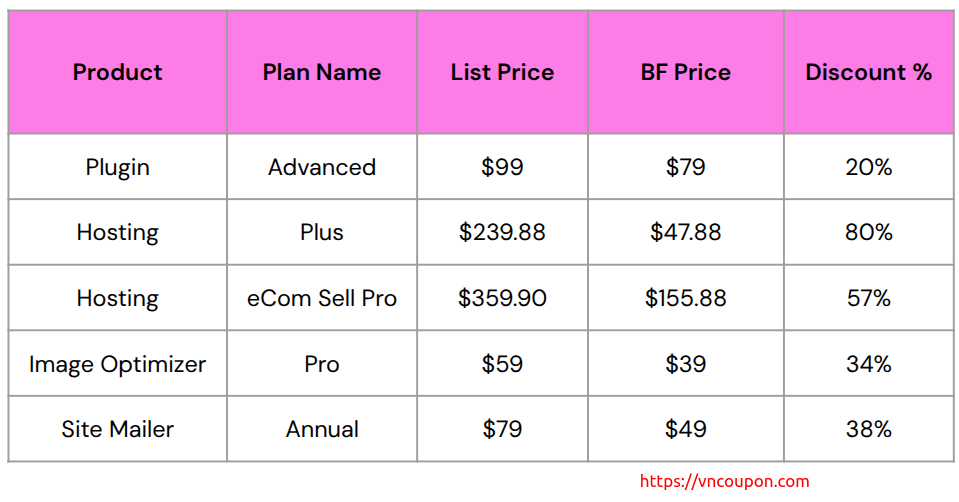This screenshot has height=502, width=959.
Task: Click the List Price column header
Action: (x=502, y=72)
